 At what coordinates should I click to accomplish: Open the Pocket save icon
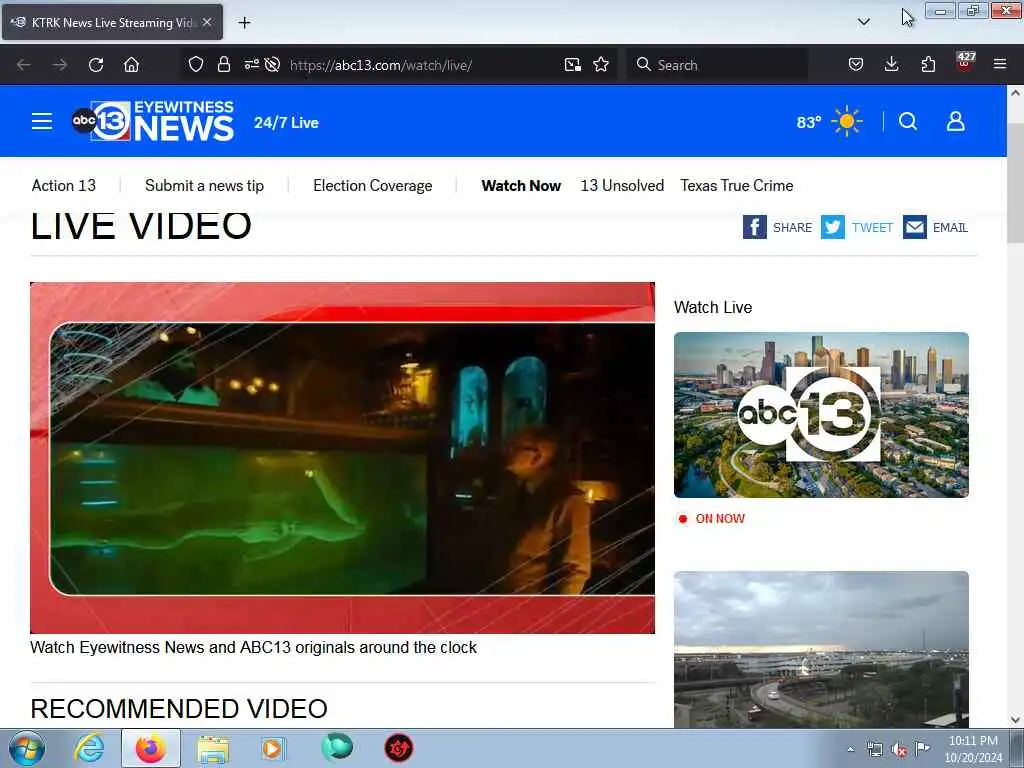856,65
